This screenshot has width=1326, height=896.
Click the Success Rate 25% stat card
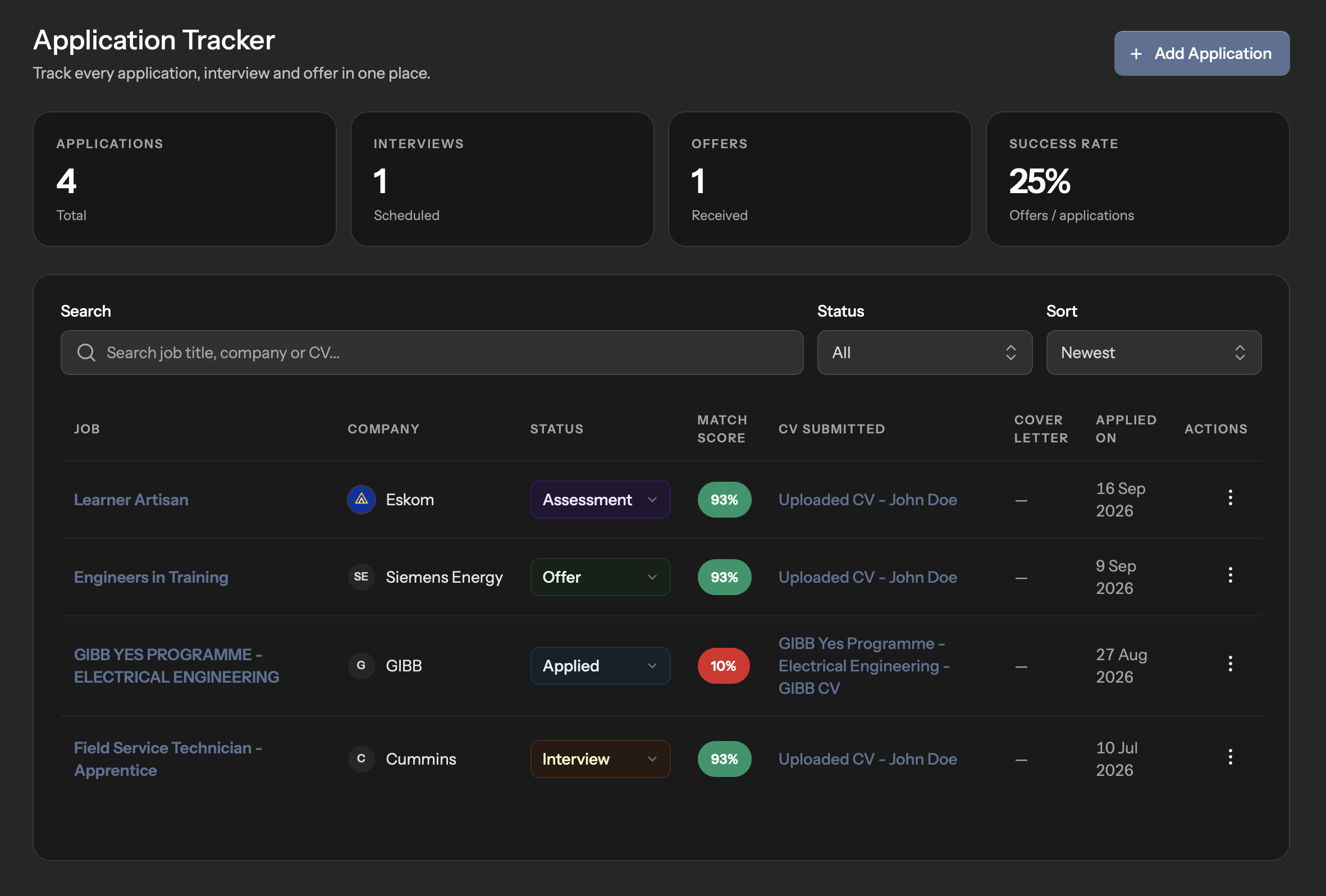pos(1138,179)
